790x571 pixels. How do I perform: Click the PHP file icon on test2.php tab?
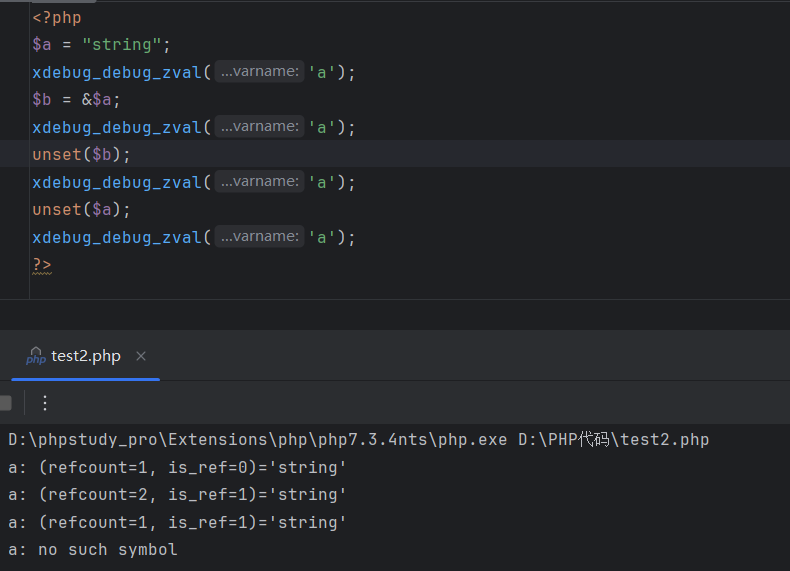[36, 357]
